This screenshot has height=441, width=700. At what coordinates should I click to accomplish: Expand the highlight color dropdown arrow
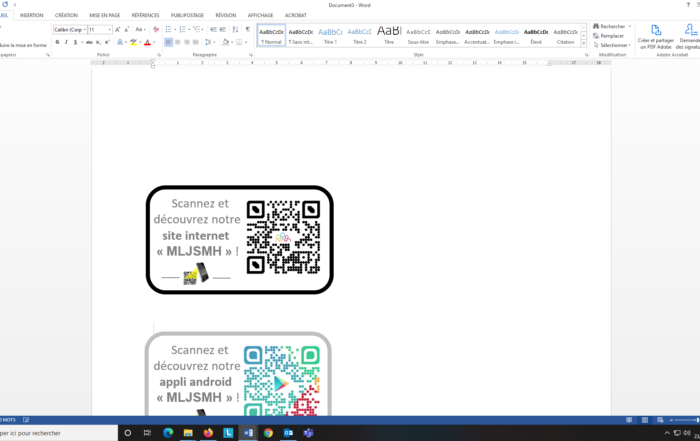pyautogui.click(x=140, y=42)
